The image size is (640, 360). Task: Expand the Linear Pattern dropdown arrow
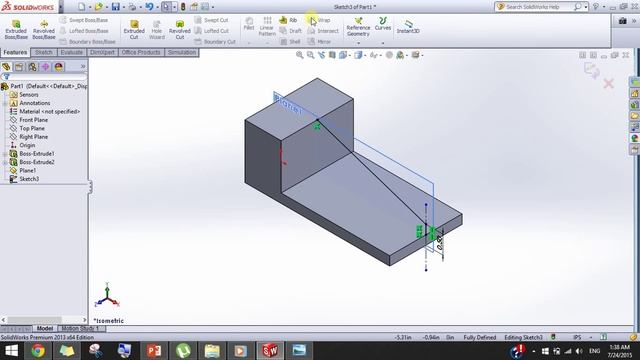(267, 43)
